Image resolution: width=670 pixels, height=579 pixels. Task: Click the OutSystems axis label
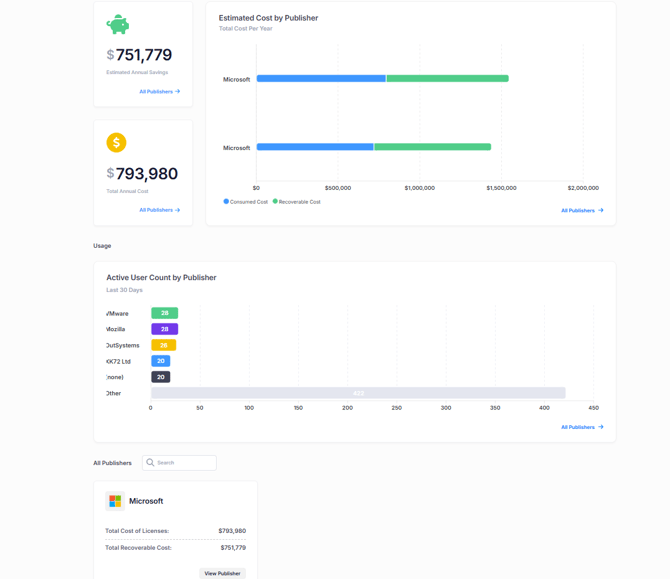(x=123, y=345)
